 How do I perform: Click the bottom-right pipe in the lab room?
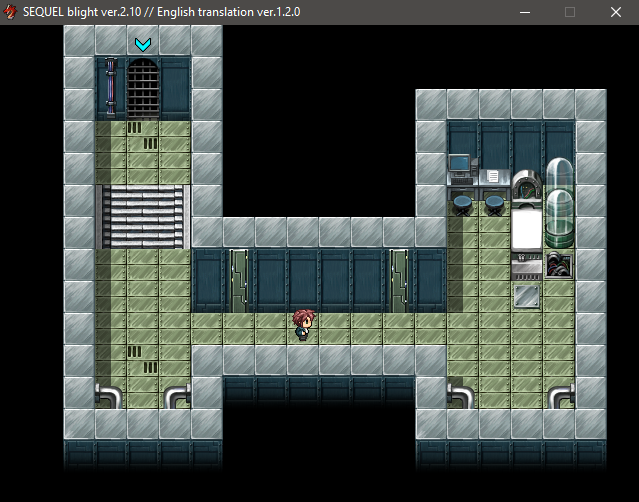[561, 396]
